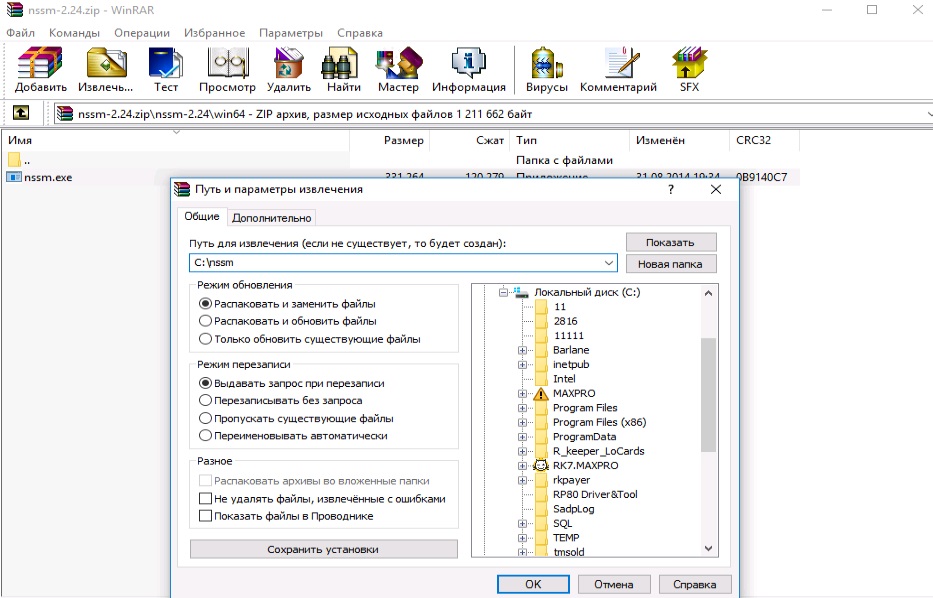Select the folder icon named 11
Image resolution: width=933 pixels, height=598 pixels.
[x=541, y=306]
